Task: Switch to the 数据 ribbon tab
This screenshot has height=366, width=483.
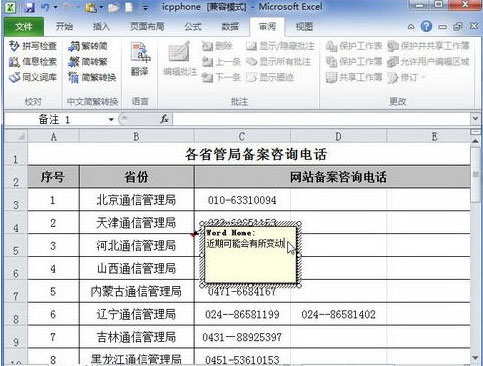Action: (230, 26)
